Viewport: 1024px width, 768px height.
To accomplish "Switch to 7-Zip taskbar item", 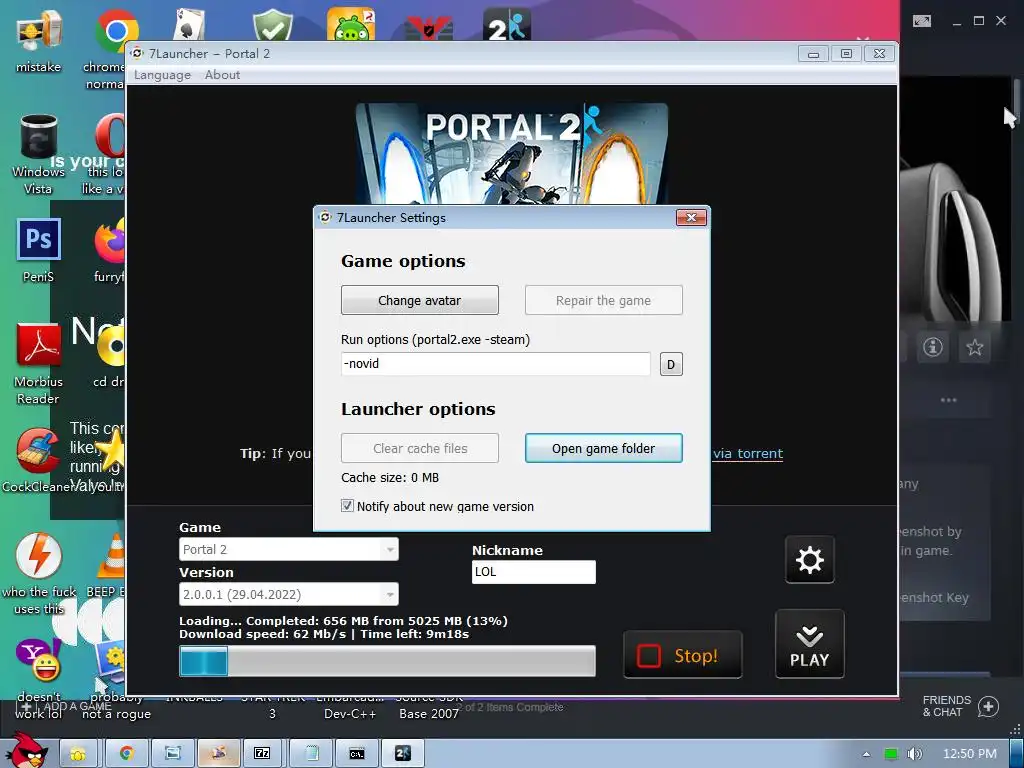I will click(262, 754).
